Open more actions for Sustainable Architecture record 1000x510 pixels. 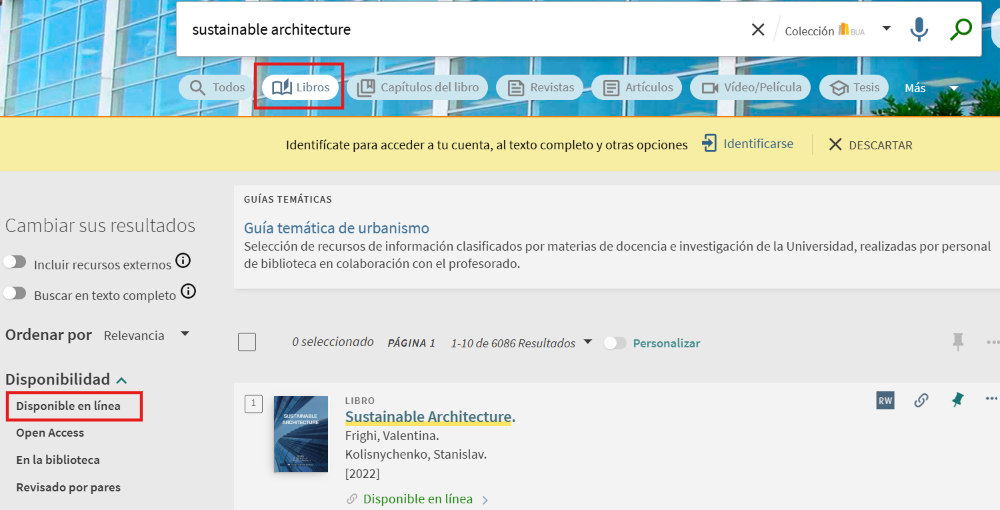[991, 399]
